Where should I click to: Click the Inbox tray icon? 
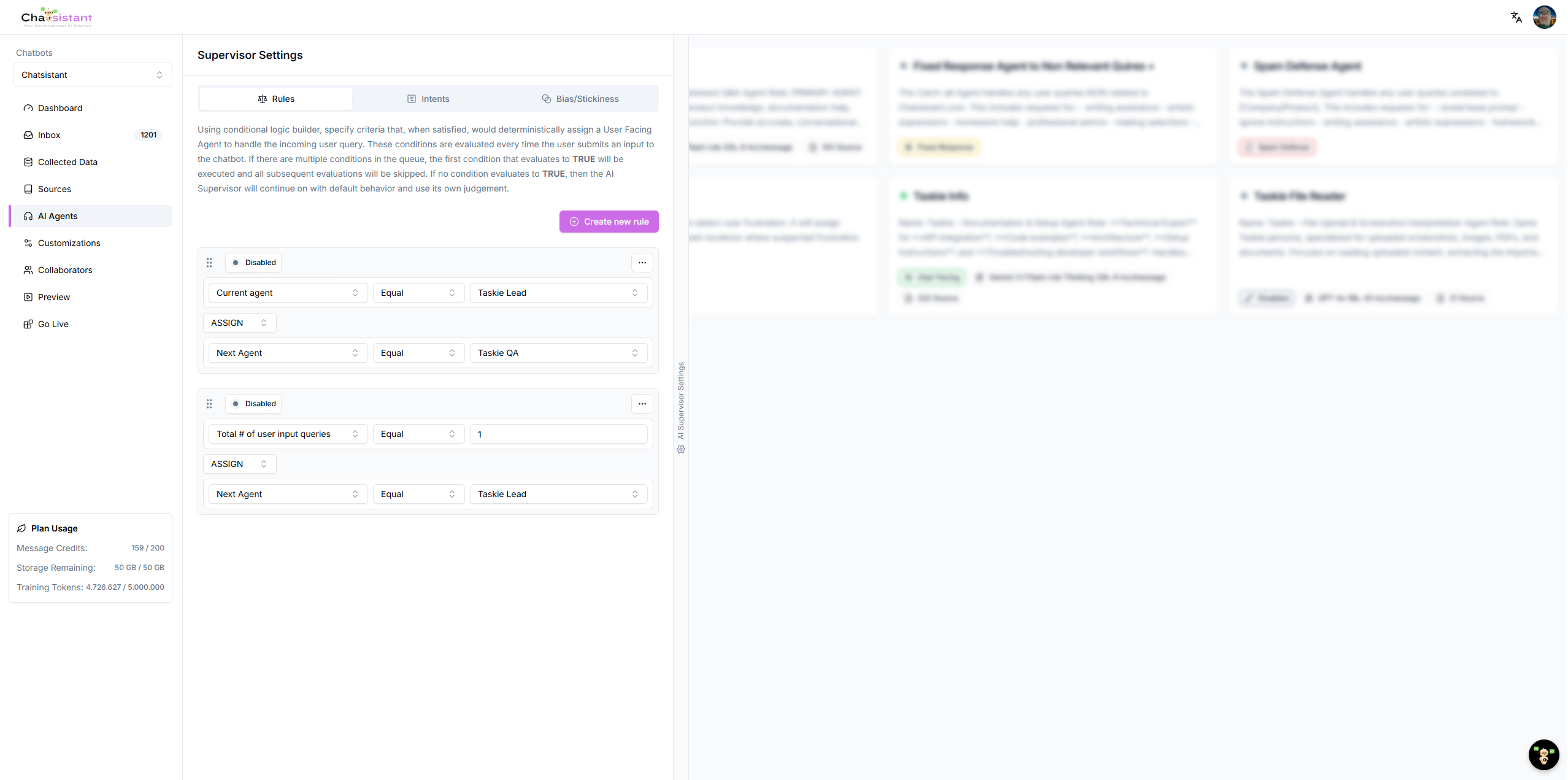pyautogui.click(x=28, y=135)
